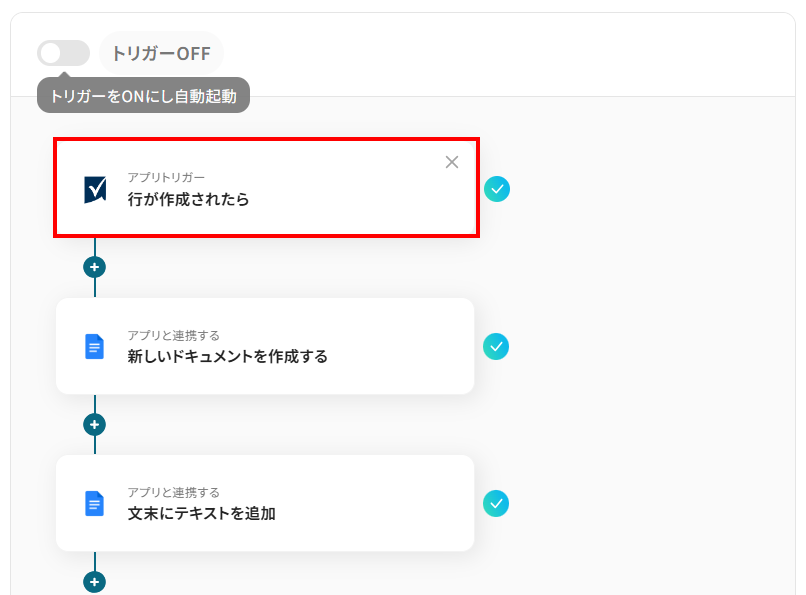Click Google Docs icon for 新しいドキュメントを作成する
The width and height of the screenshot is (806, 595).
coord(95,346)
